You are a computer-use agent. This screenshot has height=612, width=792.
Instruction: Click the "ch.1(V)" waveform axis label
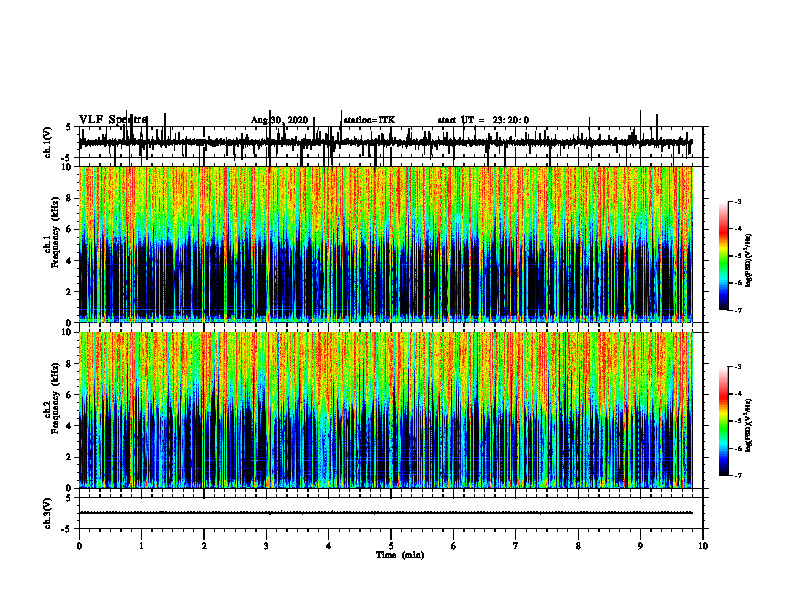pos(47,142)
